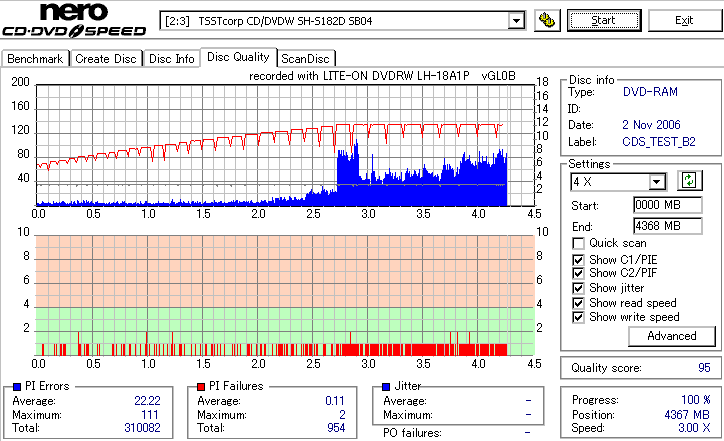
Task: Click the drive options icon next to Start
Action: (547, 21)
